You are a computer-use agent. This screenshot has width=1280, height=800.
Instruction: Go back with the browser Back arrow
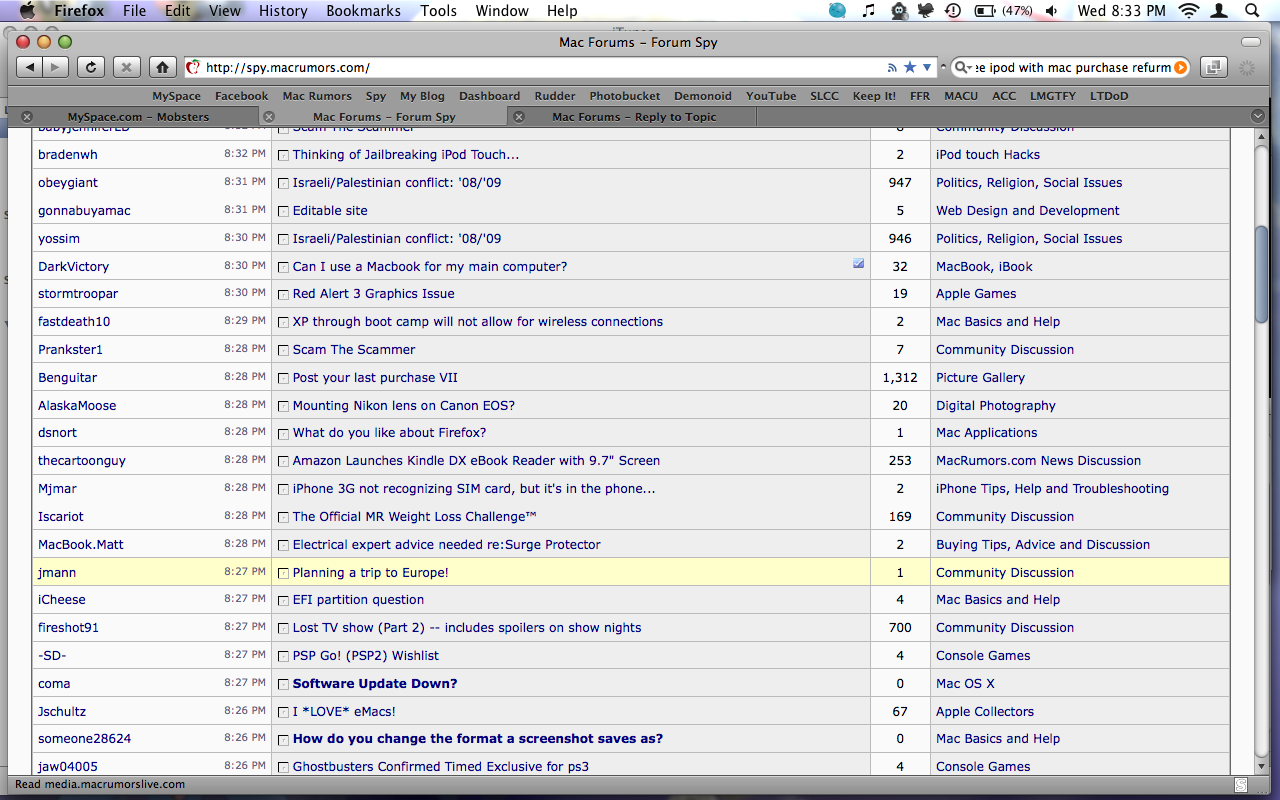(30, 67)
